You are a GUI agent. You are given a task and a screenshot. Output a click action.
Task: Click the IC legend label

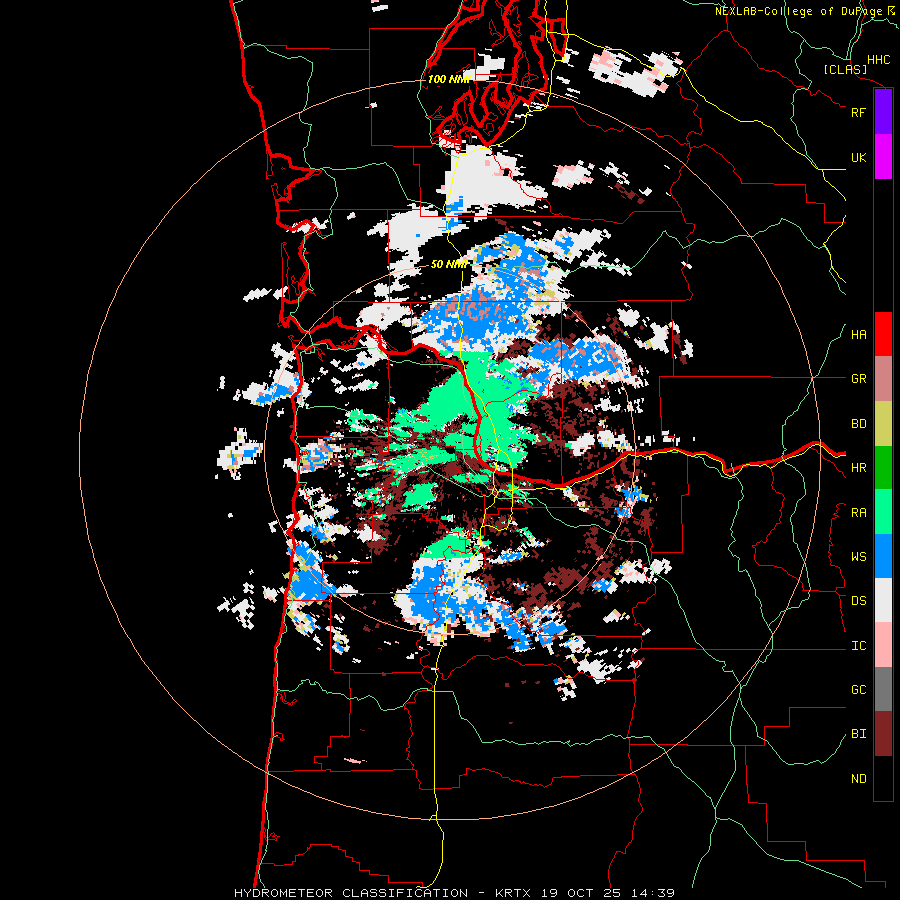(x=858, y=646)
